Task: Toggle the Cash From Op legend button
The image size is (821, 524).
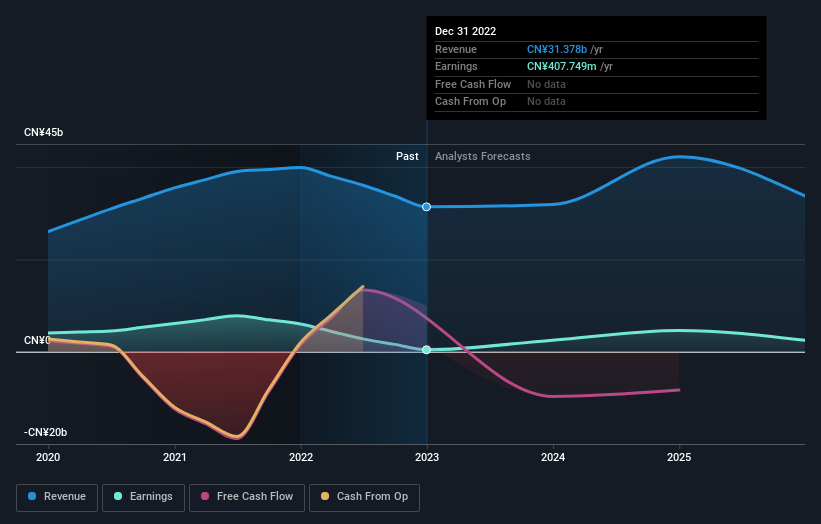Action: tap(364, 497)
